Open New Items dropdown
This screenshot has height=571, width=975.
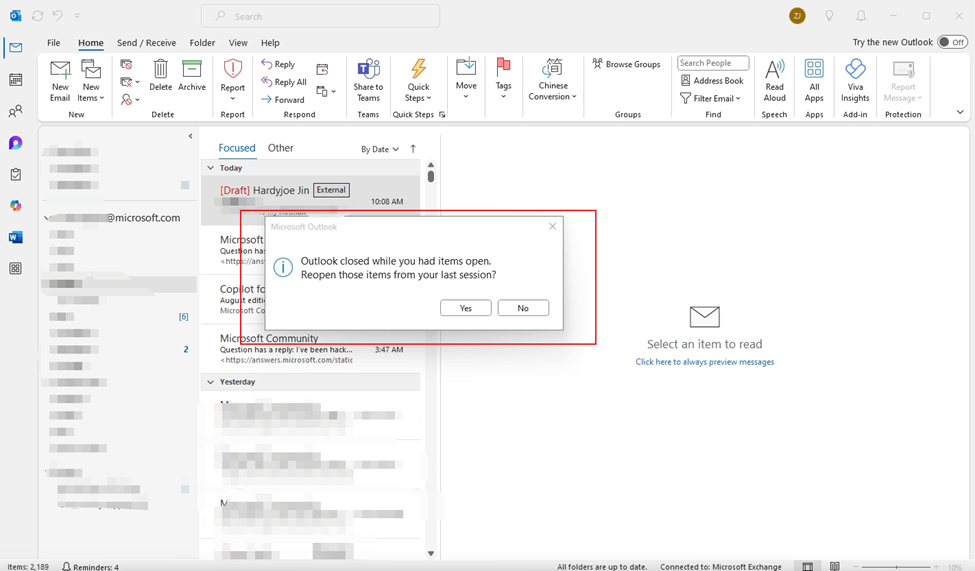(91, 81)
